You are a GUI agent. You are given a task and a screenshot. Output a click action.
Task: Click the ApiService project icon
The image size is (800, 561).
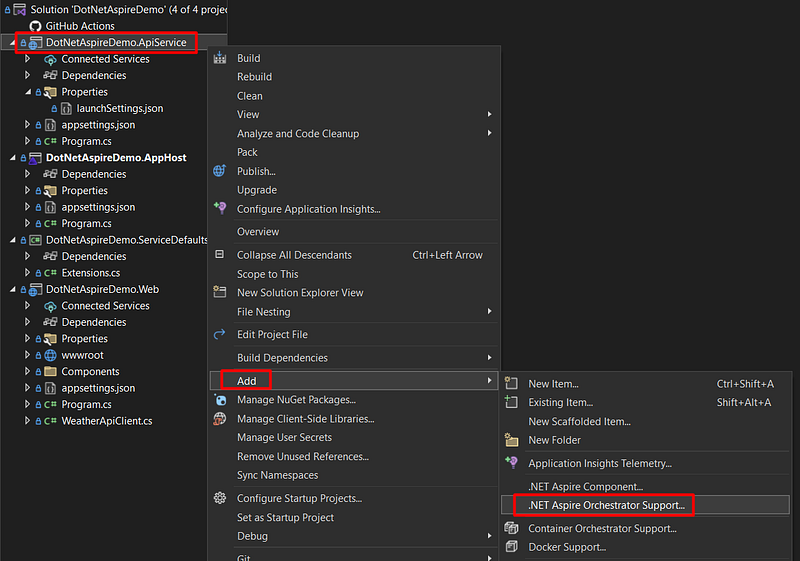(35, 43)
